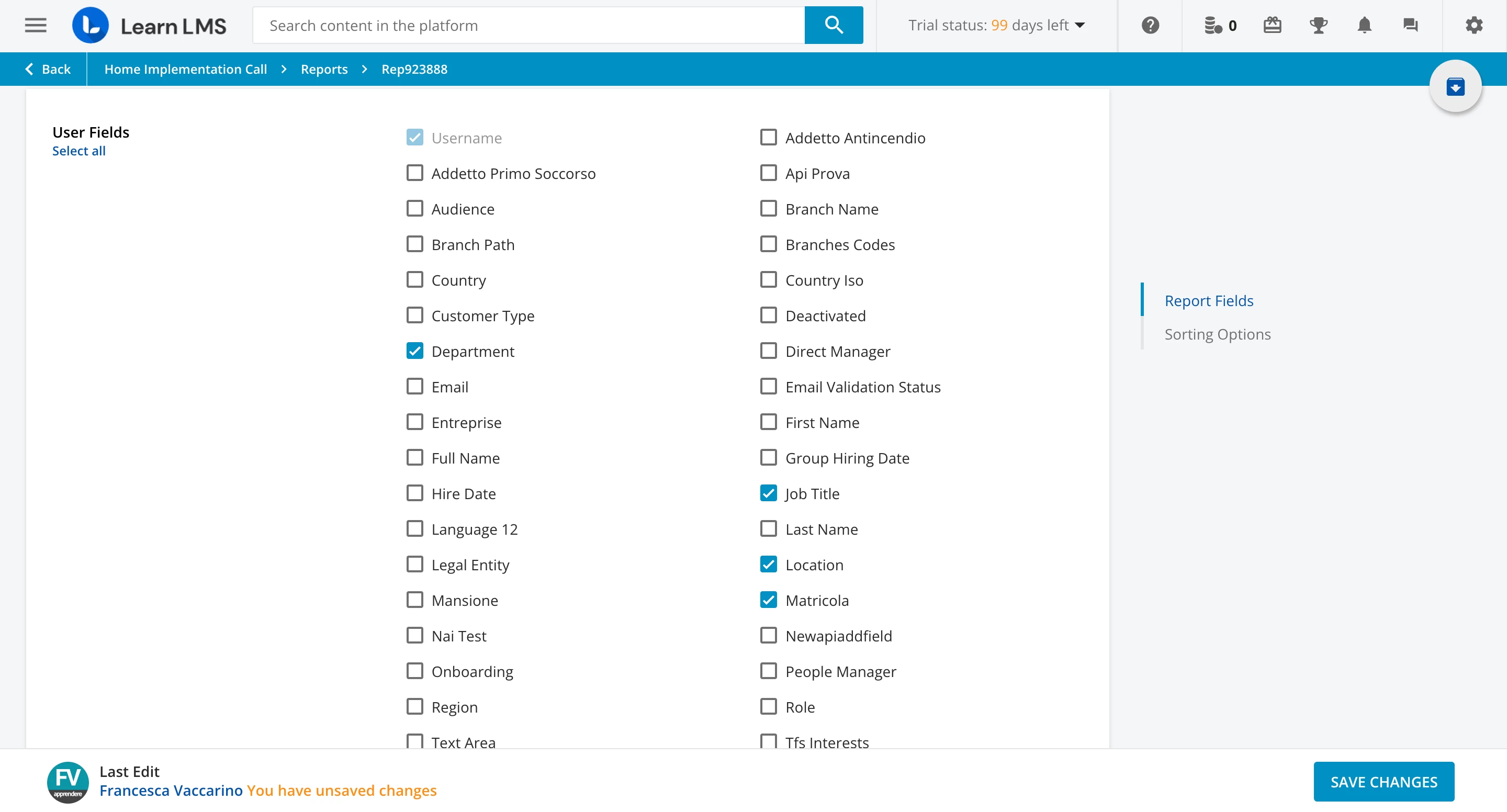This screenshot has width=1507, height=812.
Task: Click the blue search magnifier button
Action: pos(833,25)
